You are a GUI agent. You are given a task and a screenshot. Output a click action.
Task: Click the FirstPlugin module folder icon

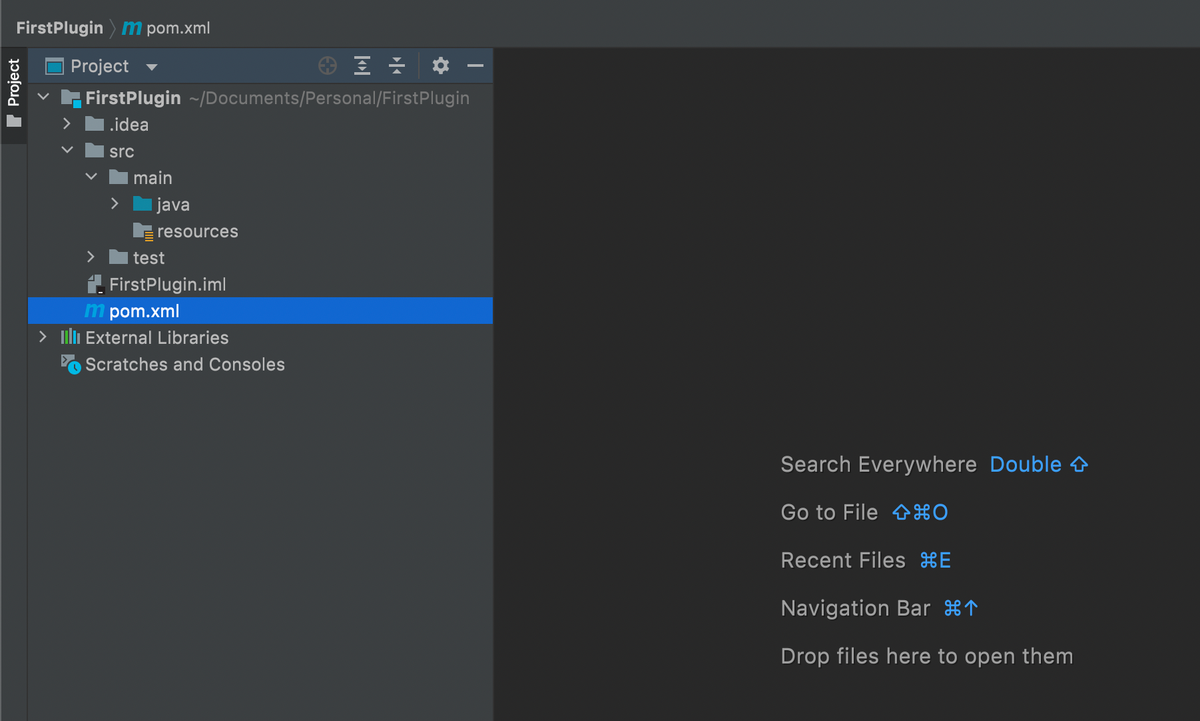click(71, 98)
